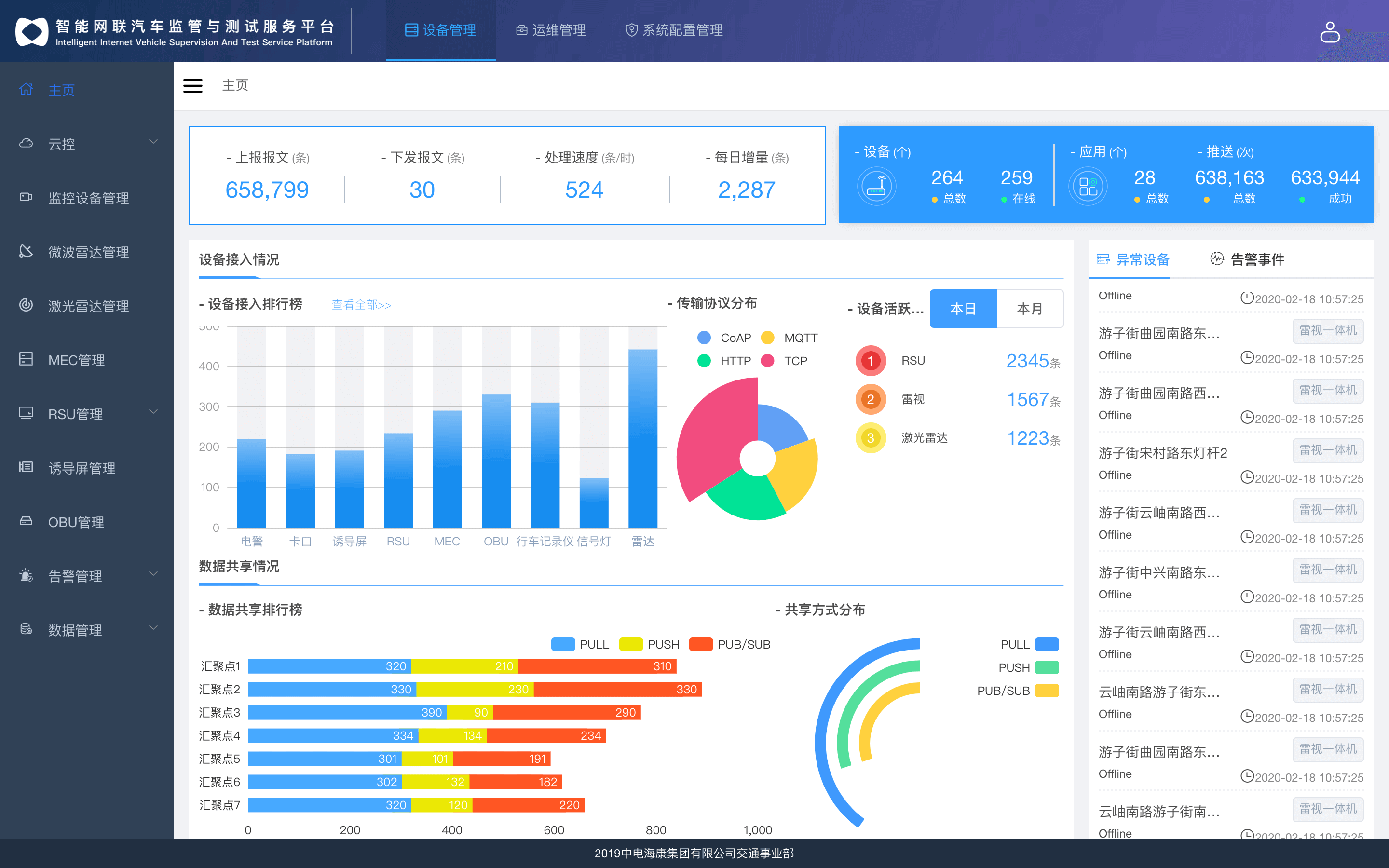
Task: Click the first 雷视一体机 tag button
Action: pos(1328,331)
